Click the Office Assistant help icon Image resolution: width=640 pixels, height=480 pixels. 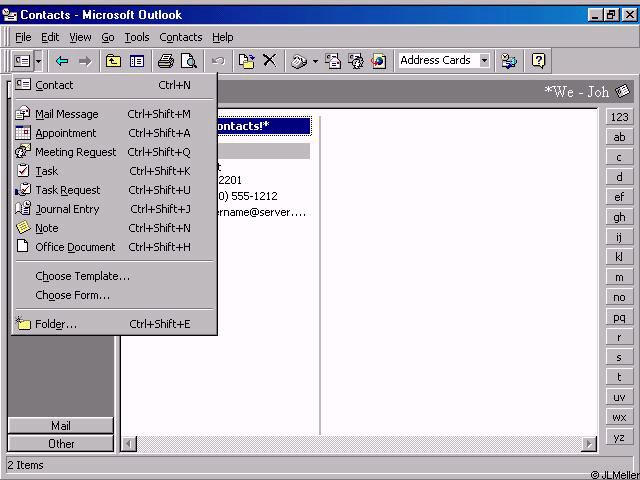pos(538,61)
